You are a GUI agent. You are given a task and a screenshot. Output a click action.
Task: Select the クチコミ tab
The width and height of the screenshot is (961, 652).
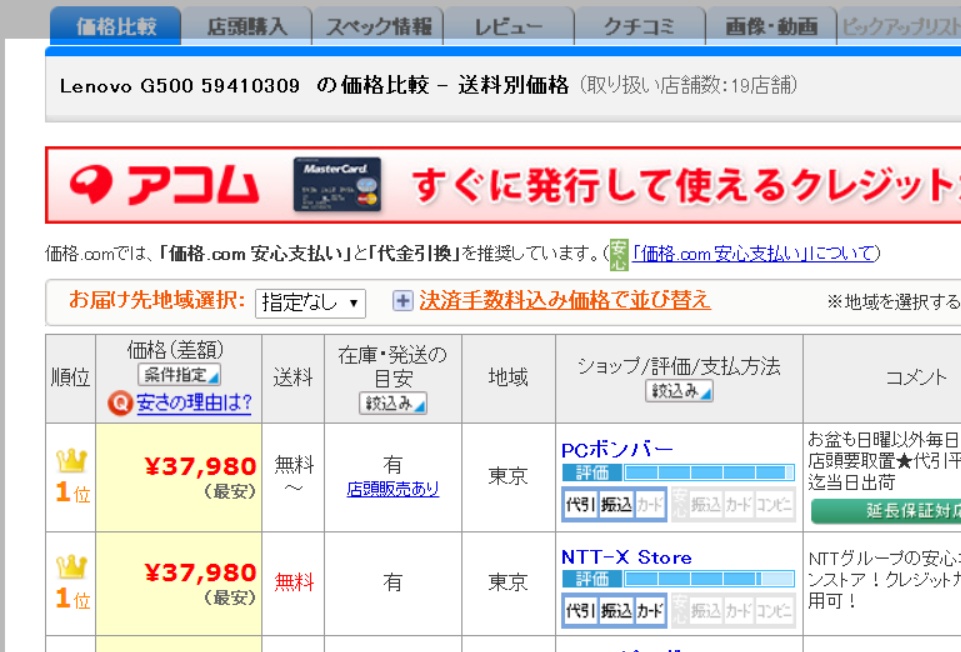click(640, 26)
